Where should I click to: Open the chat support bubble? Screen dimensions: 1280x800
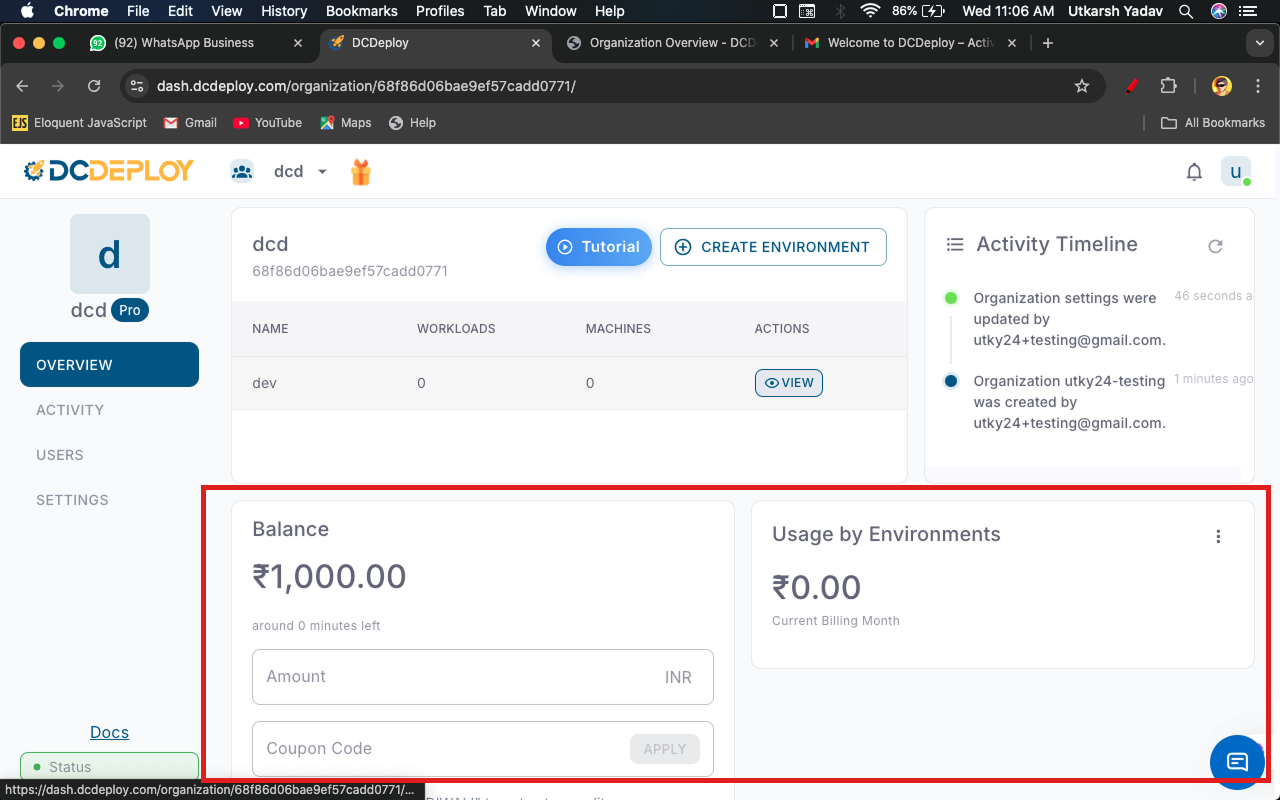pyautogui.click(x=1237, y=762)
